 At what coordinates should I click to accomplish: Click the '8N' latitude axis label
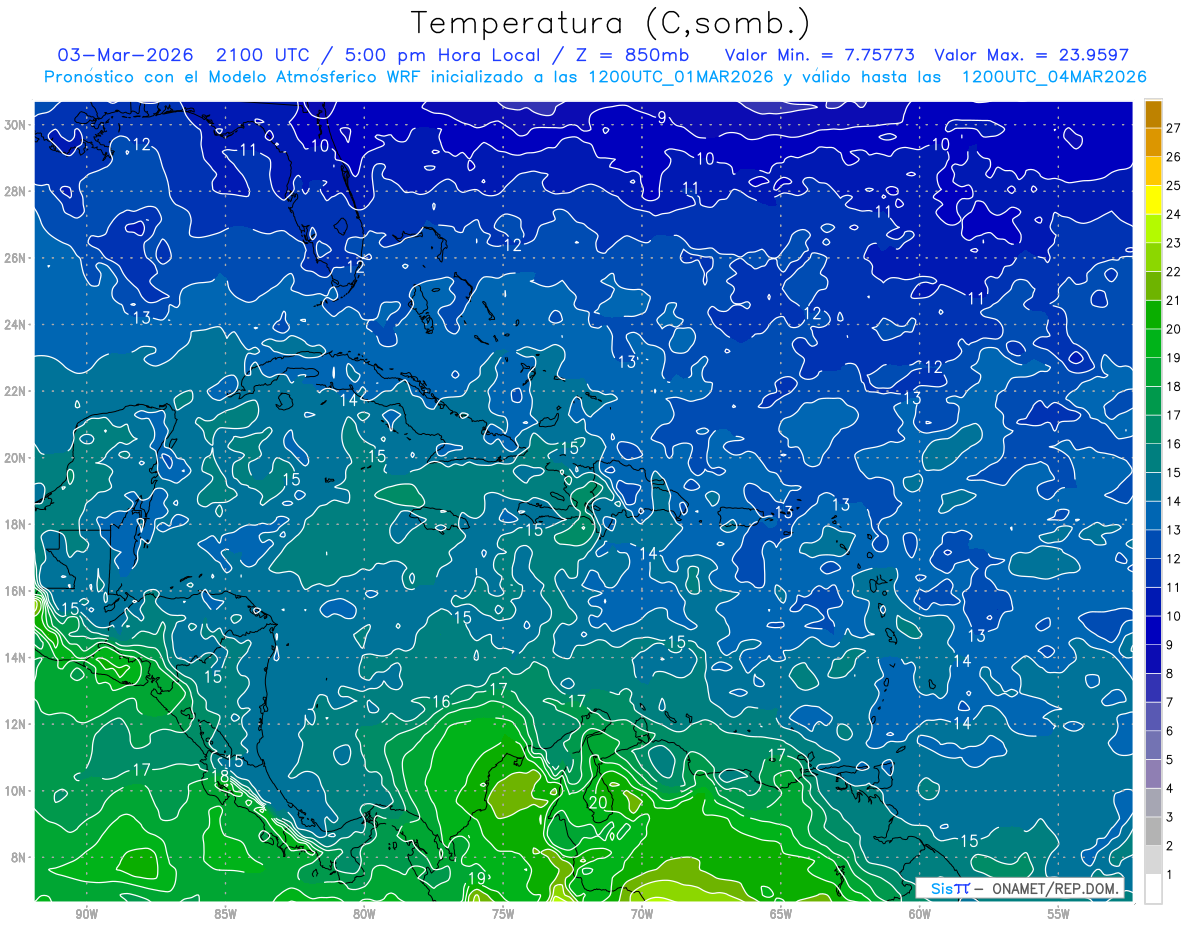point(19,857)
